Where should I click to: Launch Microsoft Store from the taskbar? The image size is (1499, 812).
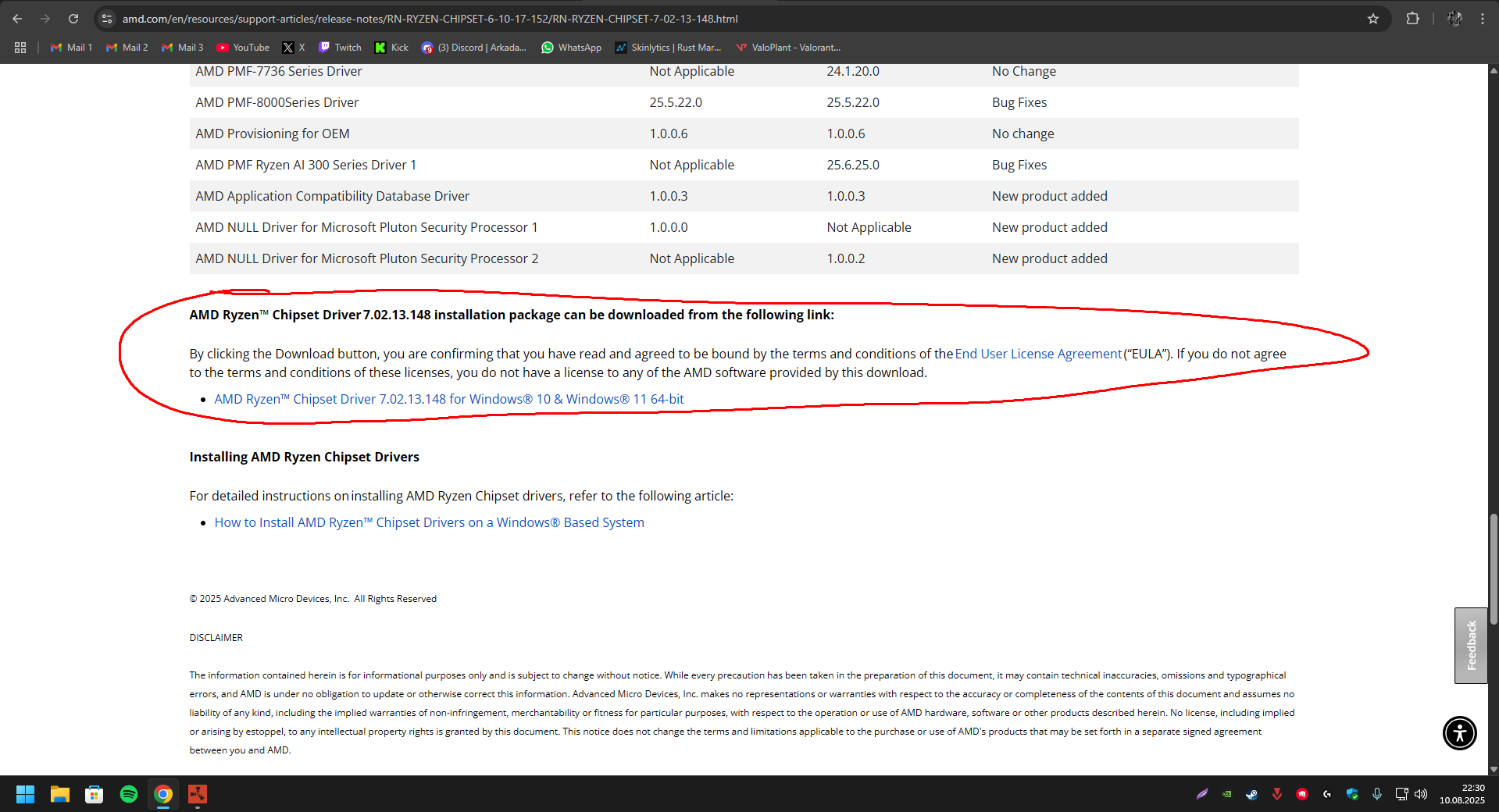coord(95,794)
